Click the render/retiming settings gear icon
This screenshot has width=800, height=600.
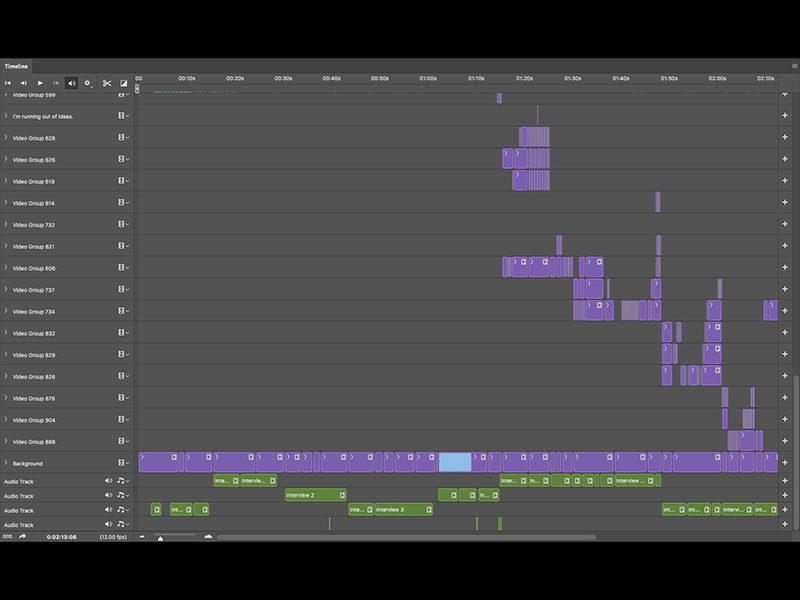(87, 83)
